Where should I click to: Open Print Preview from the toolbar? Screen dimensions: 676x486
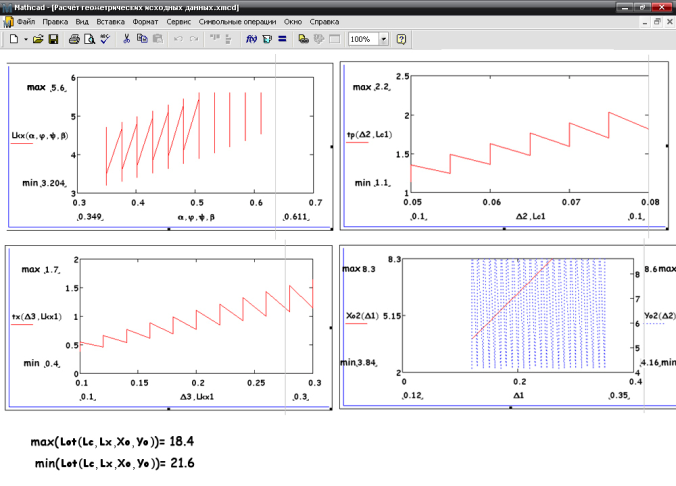point(89,39)
